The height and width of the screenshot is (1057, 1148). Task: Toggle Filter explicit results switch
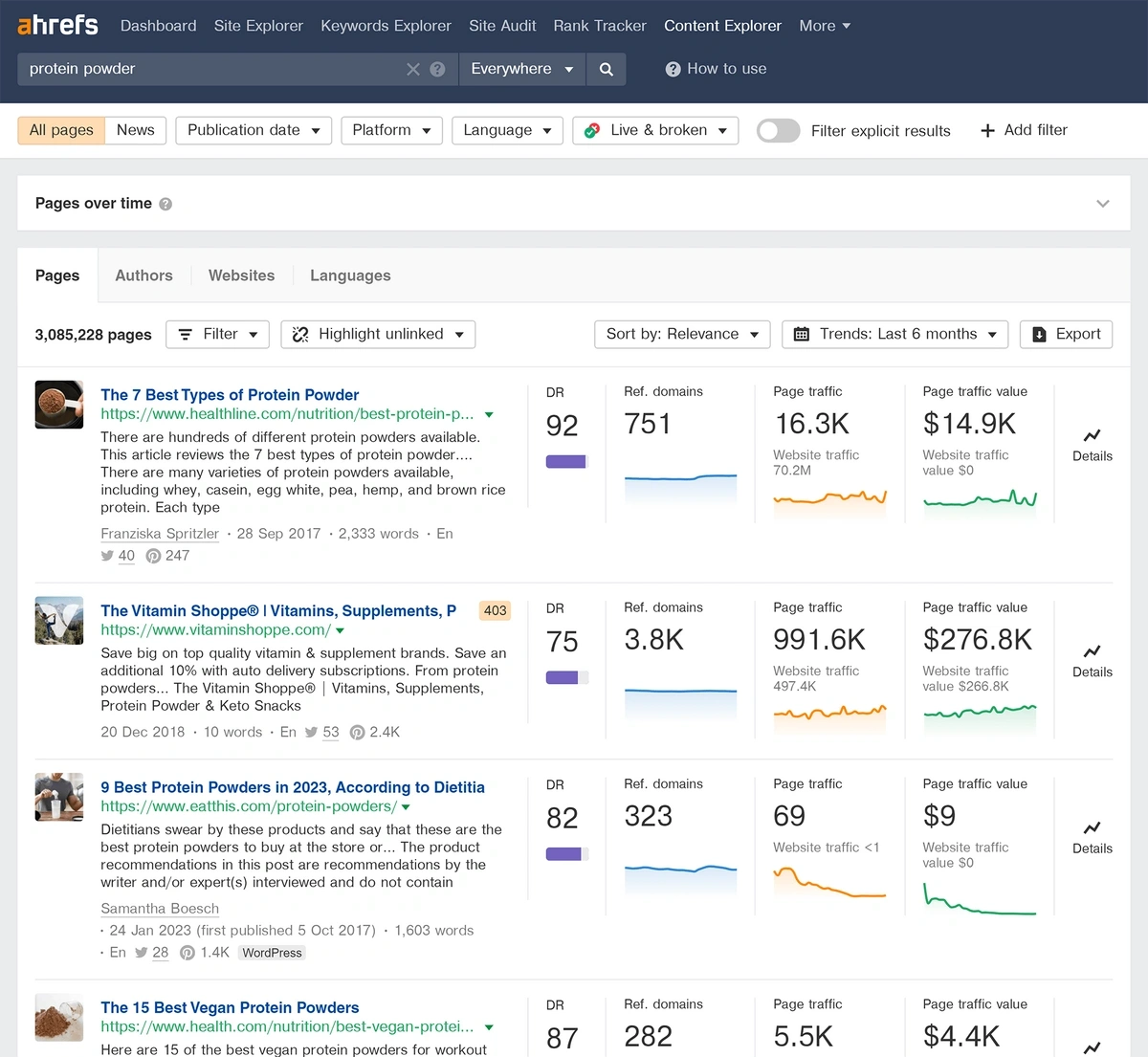(x=778, y=130)
